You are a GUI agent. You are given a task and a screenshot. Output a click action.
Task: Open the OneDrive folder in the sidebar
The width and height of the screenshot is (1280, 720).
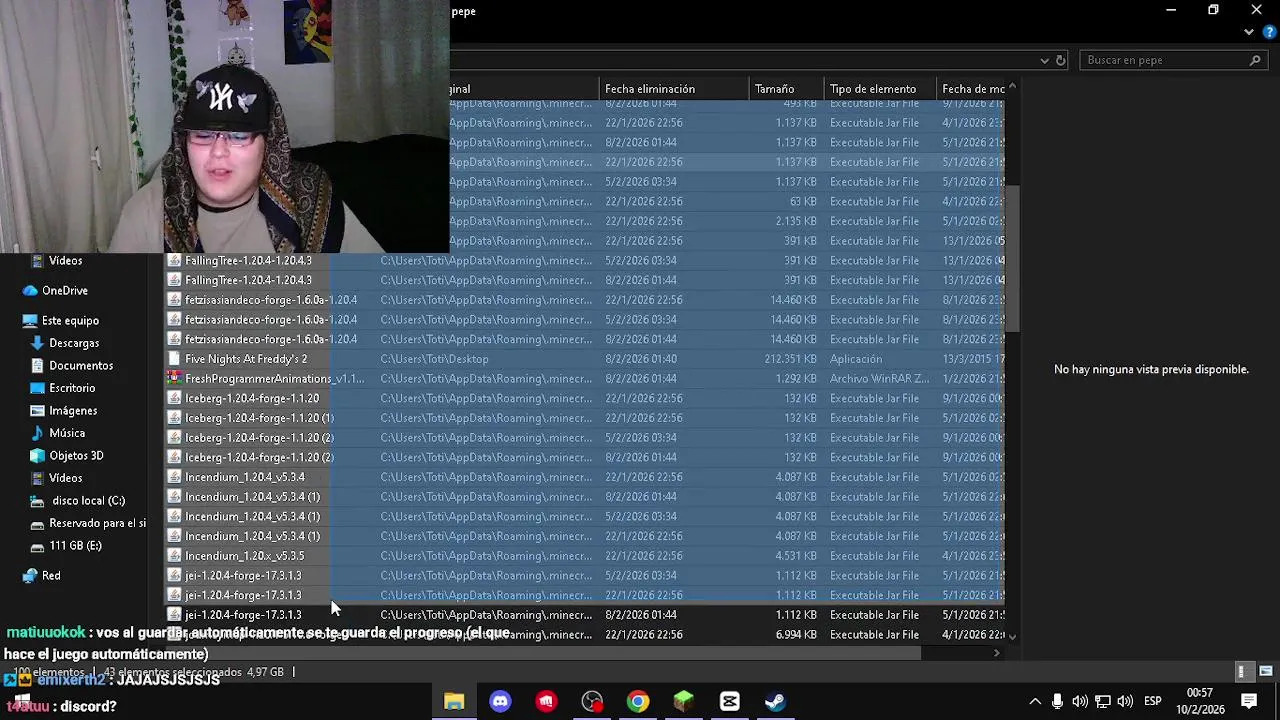click(x=65, y=291)
